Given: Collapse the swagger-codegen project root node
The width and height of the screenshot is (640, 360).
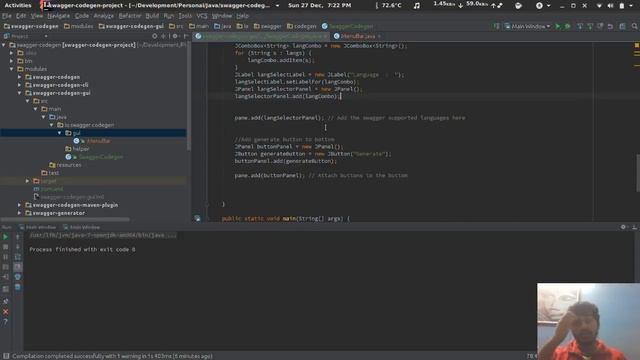Looking at the screenshot, I should click(x=4, y=45).
